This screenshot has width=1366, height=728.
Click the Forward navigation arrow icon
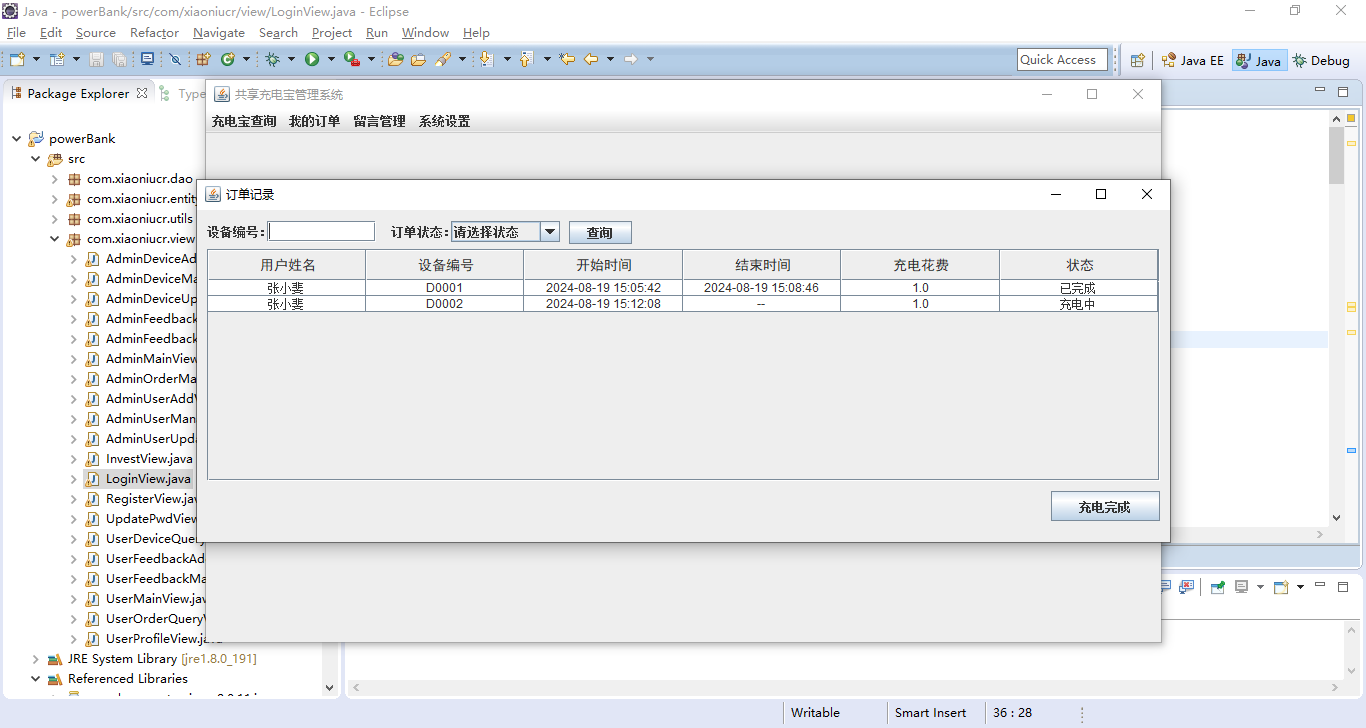click(x=631, y=59)
